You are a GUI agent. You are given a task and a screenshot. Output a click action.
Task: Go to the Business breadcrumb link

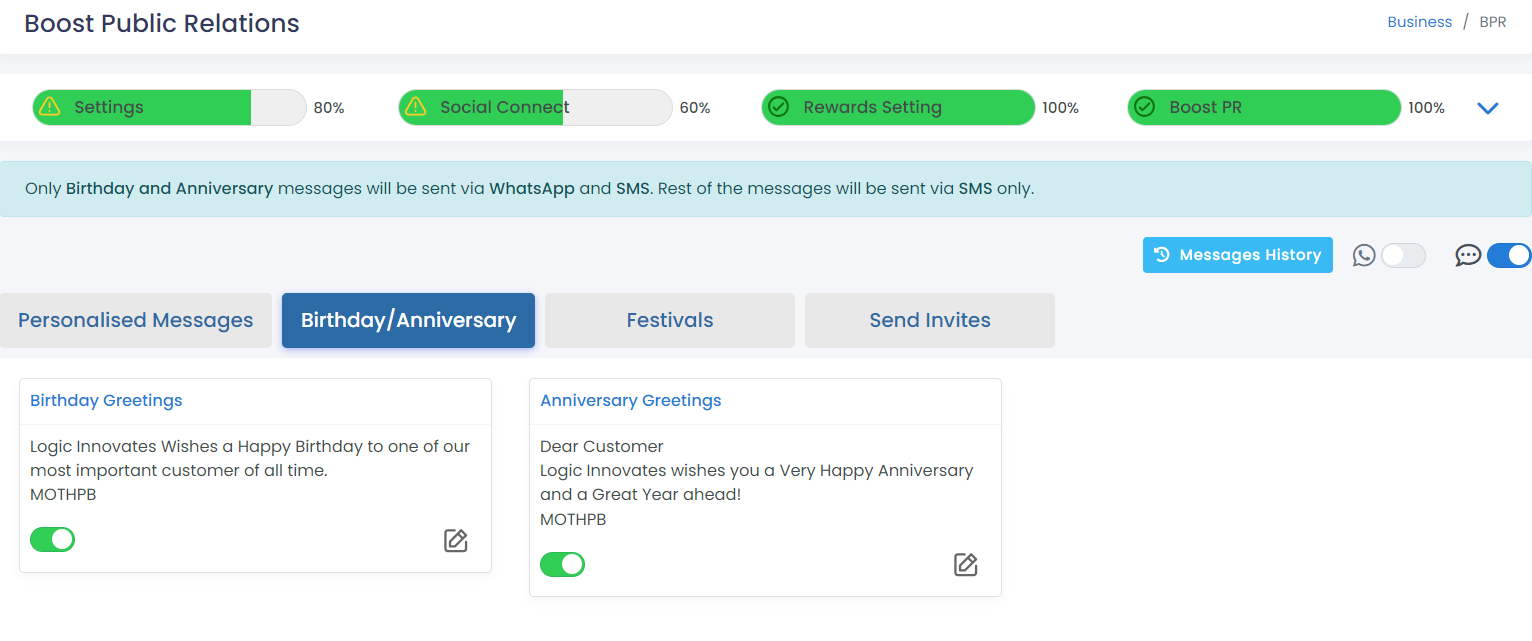click(x=1419, y=22)
